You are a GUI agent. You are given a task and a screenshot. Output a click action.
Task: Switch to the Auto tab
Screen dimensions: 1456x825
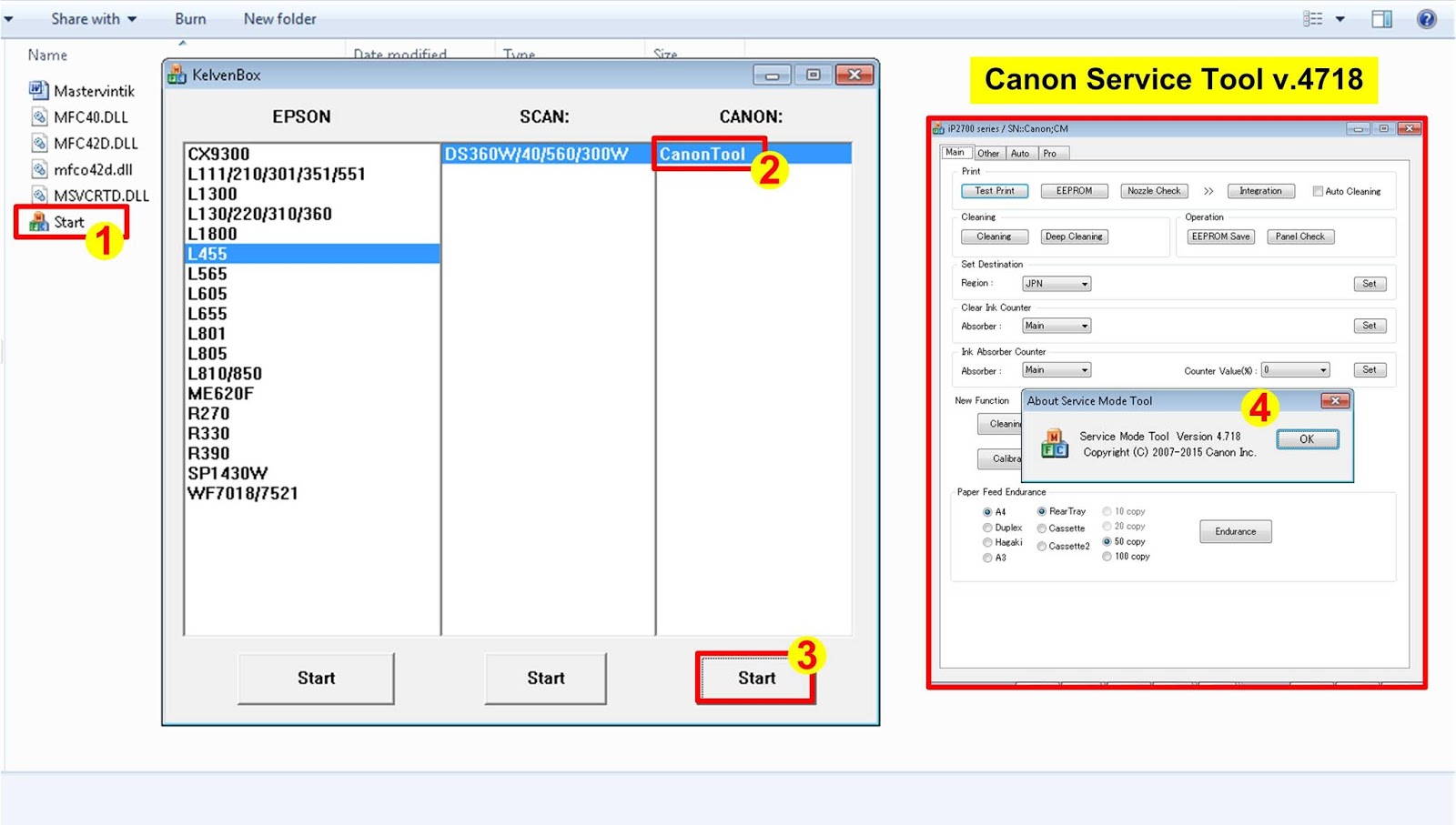1020,153
